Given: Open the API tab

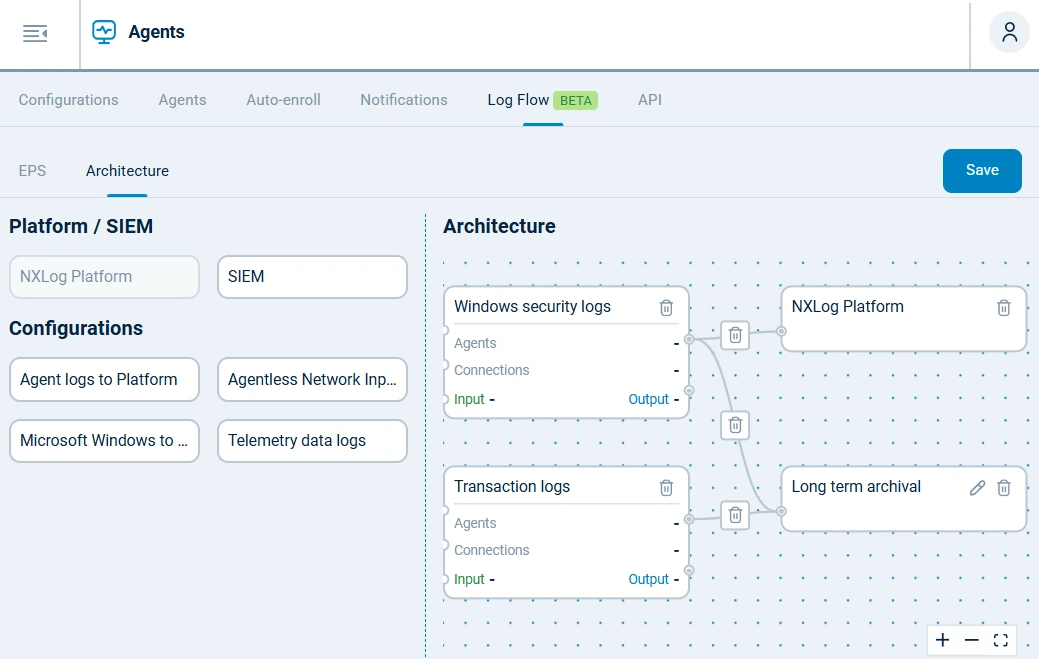Looking at the screenshot, I should point(649,100).
